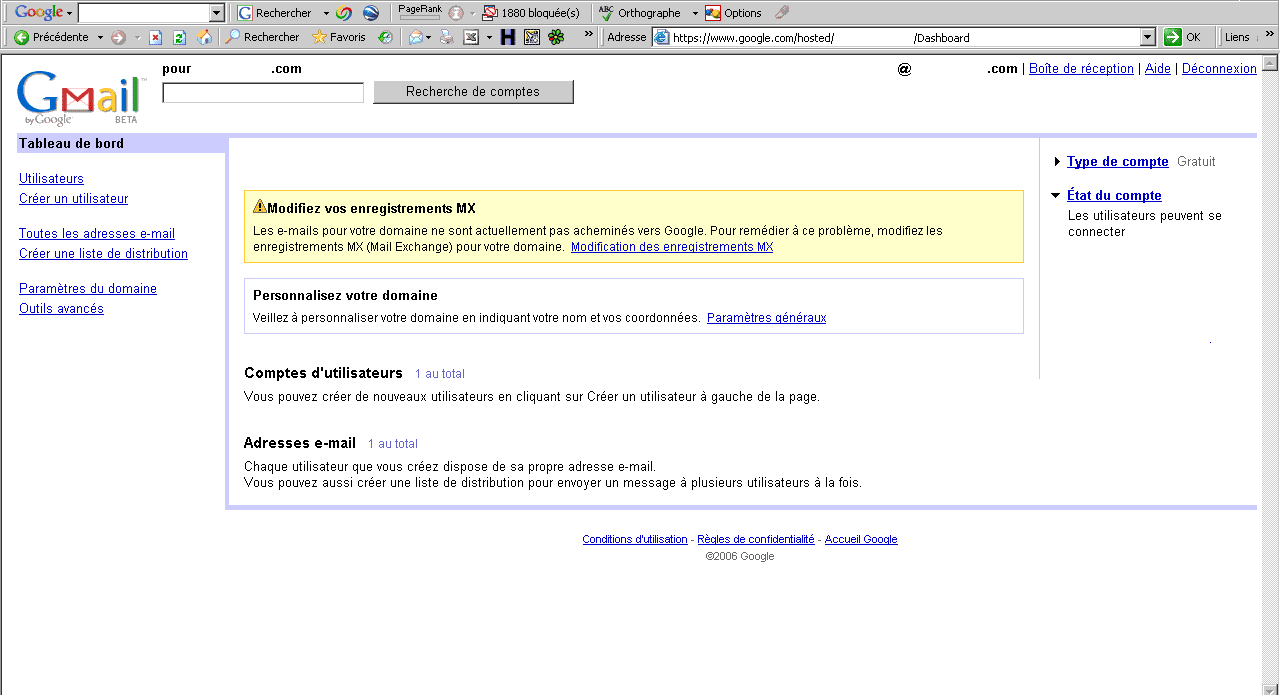Viewport: 1280px width, 695px height.
Task: Click the Recherche de comptes button
Action: click(473, 92)
